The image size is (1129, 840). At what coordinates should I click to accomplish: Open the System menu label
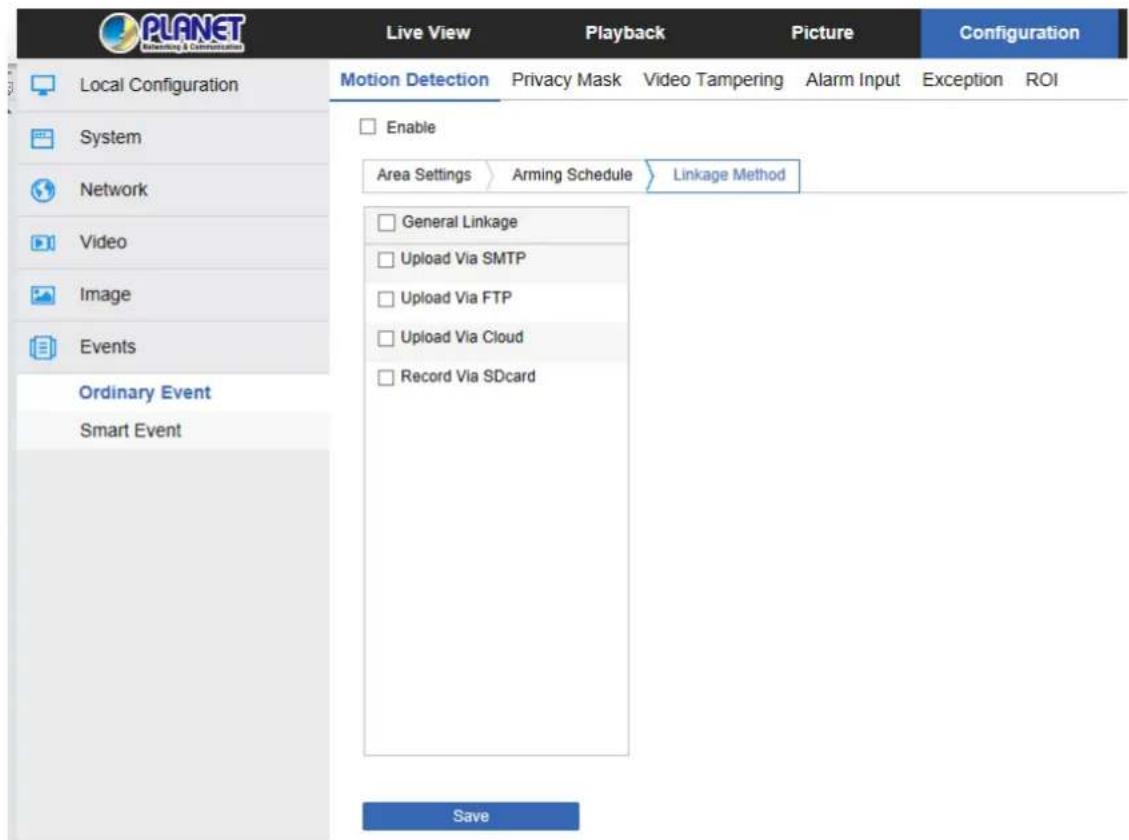pos(111,137)
